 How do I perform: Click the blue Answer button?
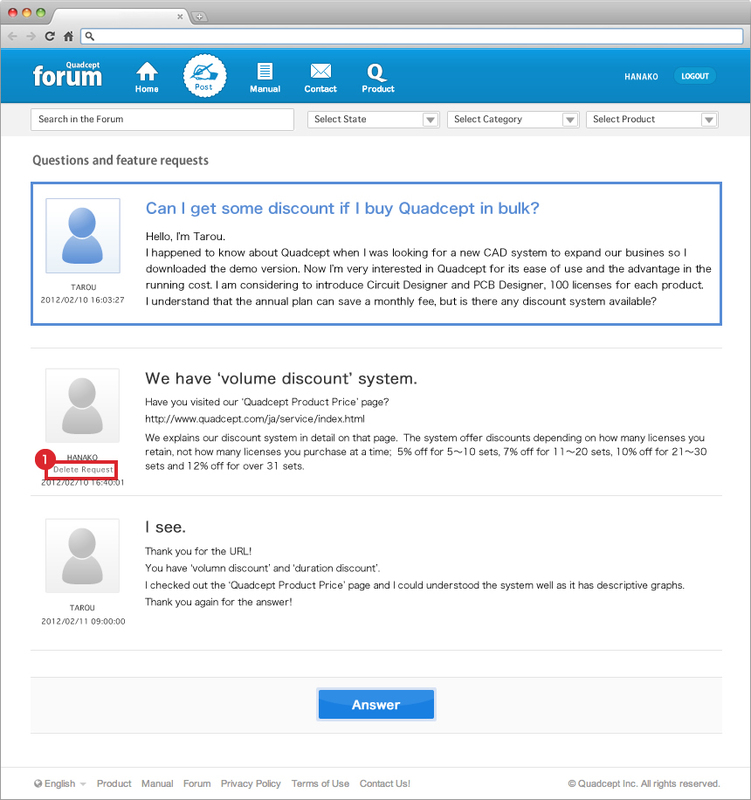pyautogui.click(x=375, y=705)
